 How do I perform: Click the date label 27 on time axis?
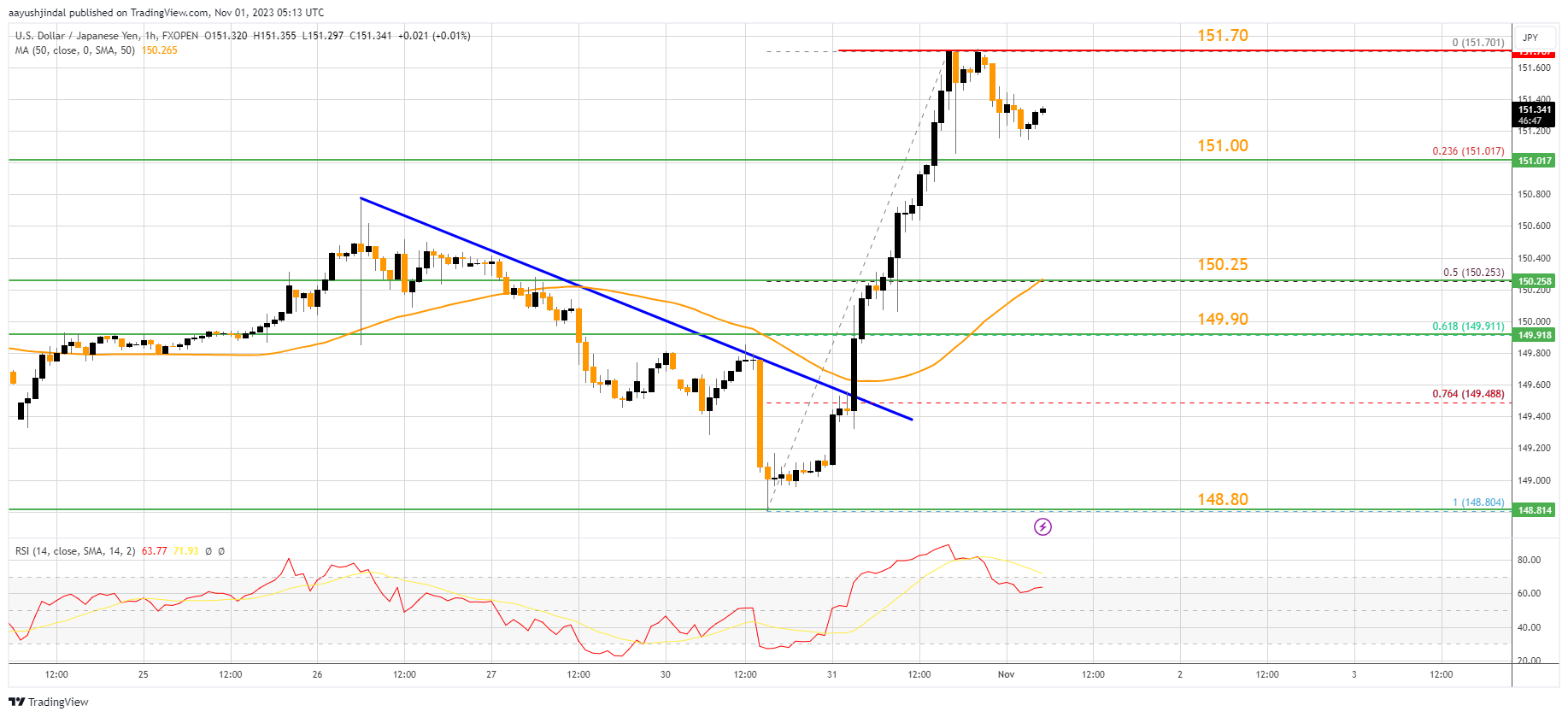pyautogui.click(x=491, y=674)
